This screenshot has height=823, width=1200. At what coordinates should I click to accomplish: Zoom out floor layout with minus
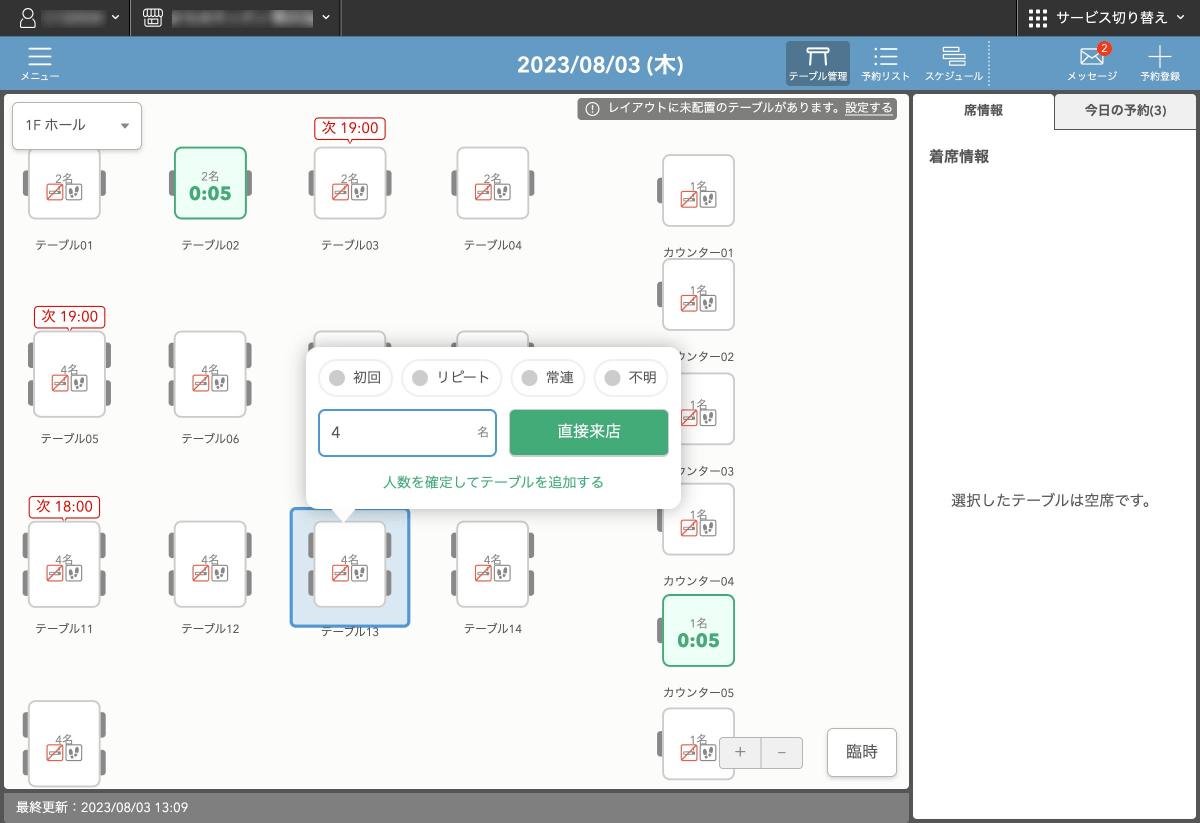pyautogui.click(x=782, y=753)
